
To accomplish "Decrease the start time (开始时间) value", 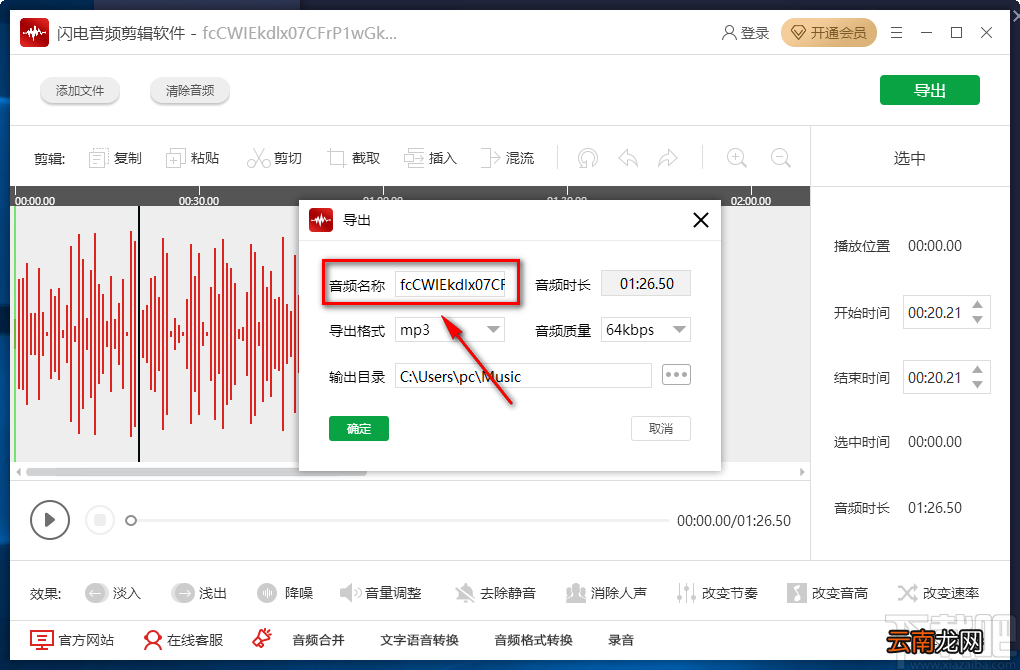I will 977,319.
